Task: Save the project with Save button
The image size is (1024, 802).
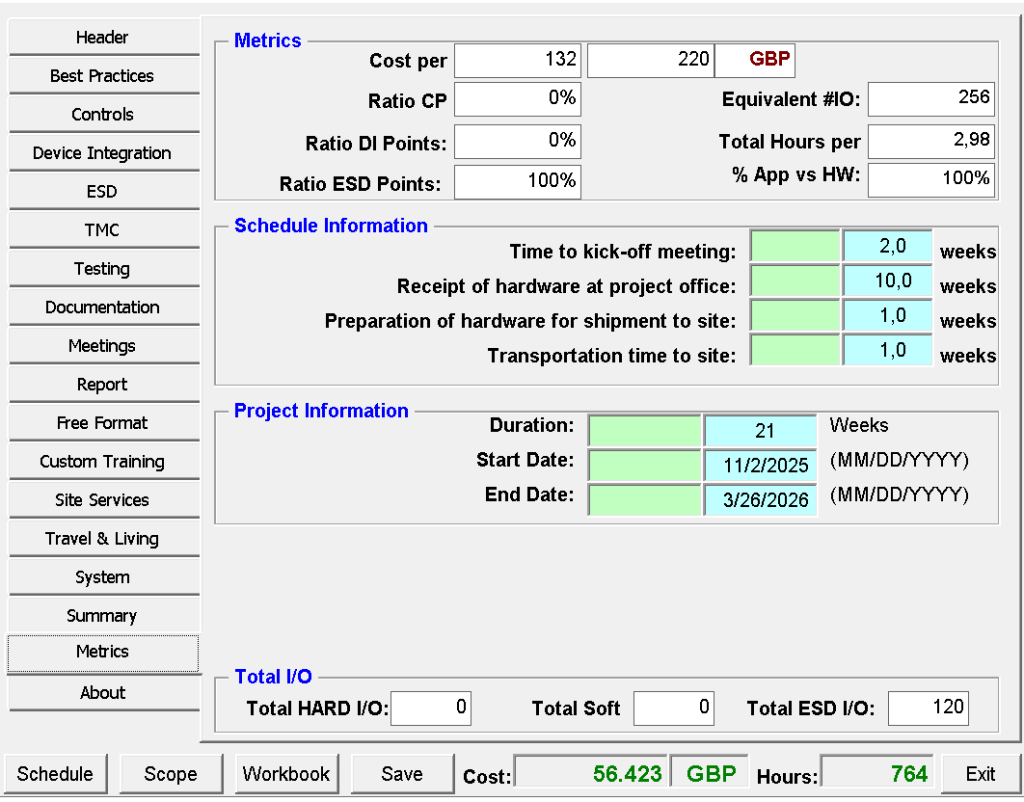Action: tap(402, 774)
